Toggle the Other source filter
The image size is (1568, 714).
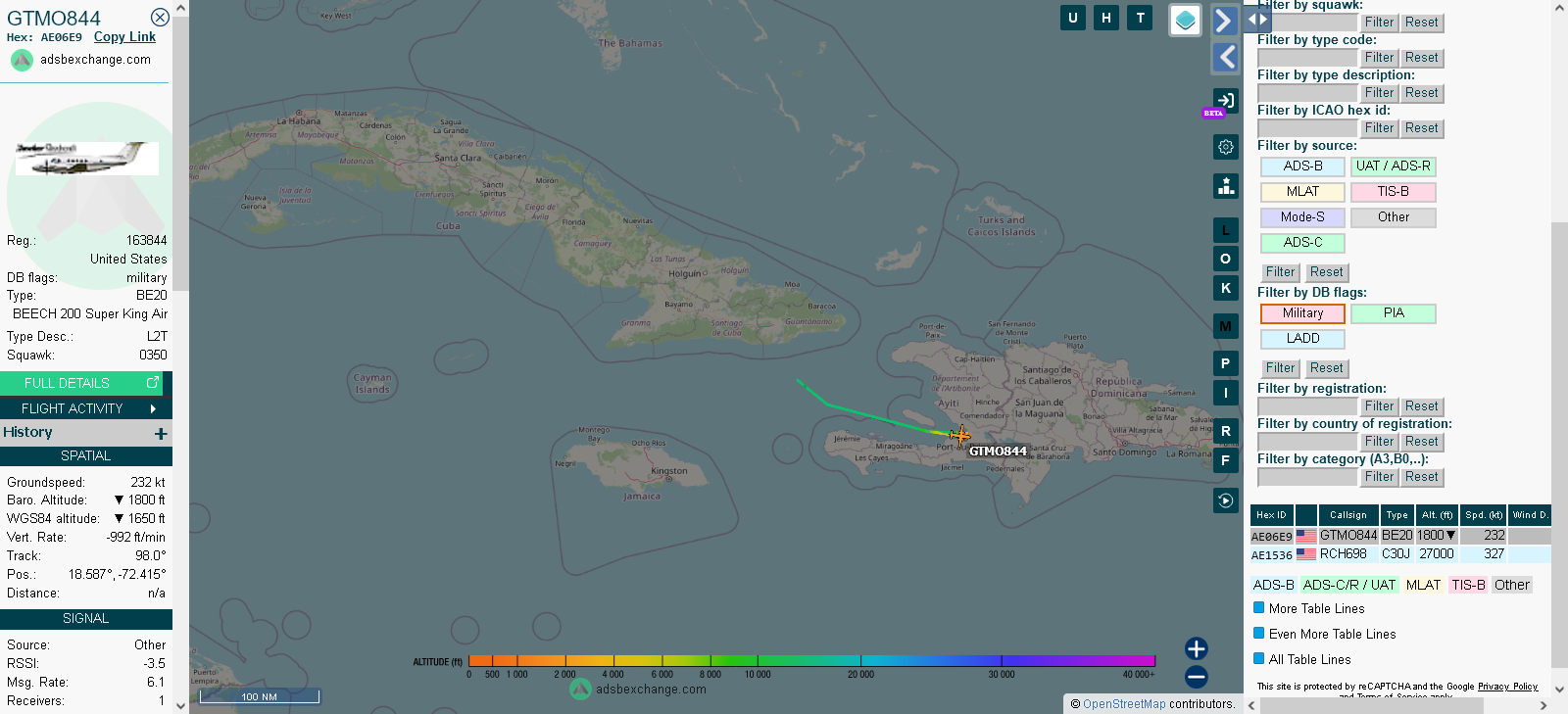click(1393, 217)
